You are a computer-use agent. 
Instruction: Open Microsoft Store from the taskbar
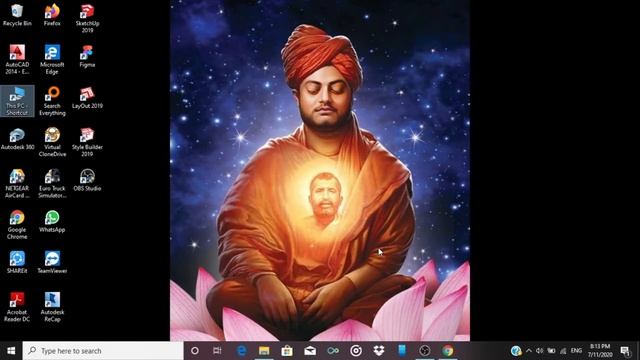coord(287,351)
